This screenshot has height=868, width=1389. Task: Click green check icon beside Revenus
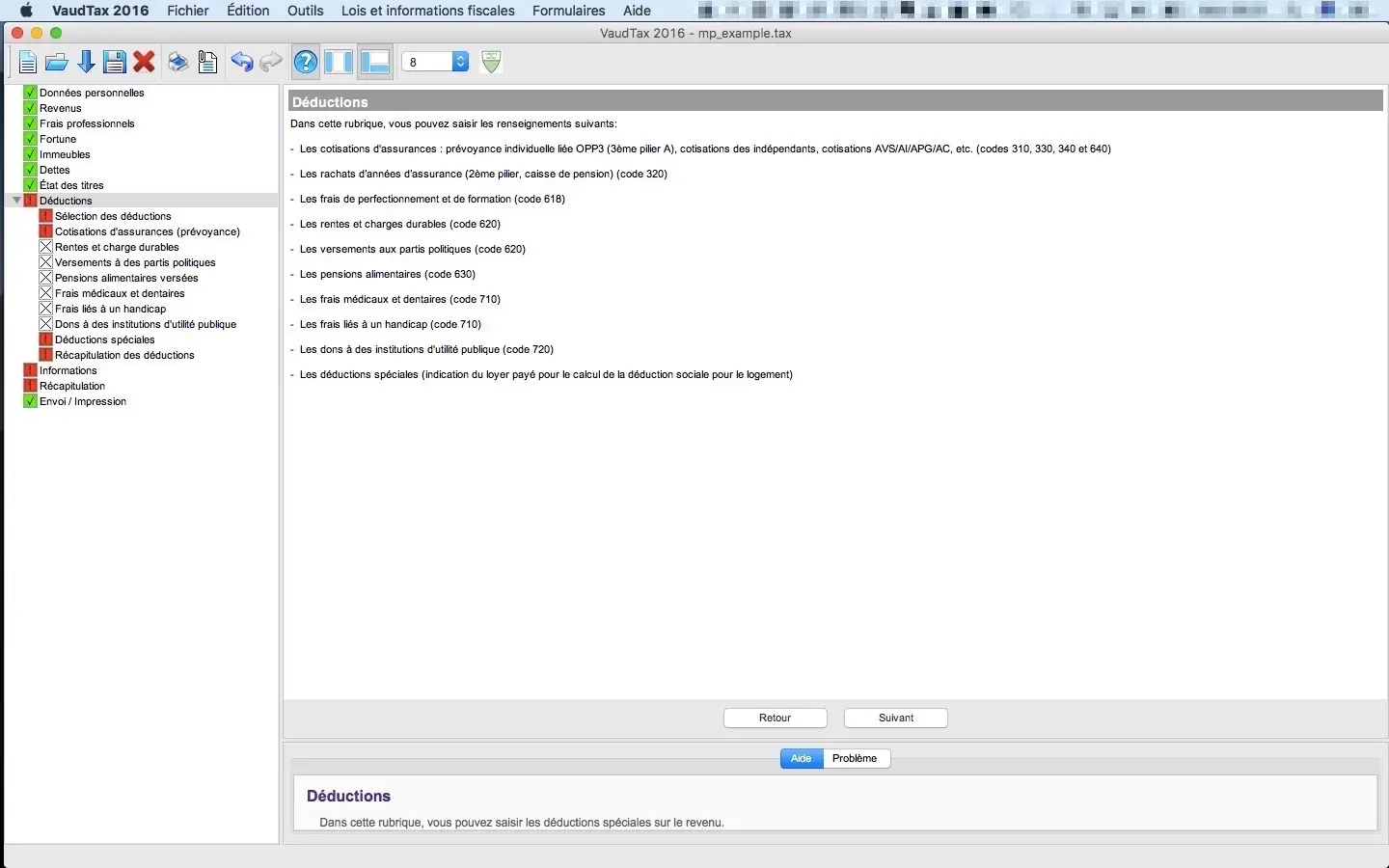pyautogui.click(x=30, y=108)
